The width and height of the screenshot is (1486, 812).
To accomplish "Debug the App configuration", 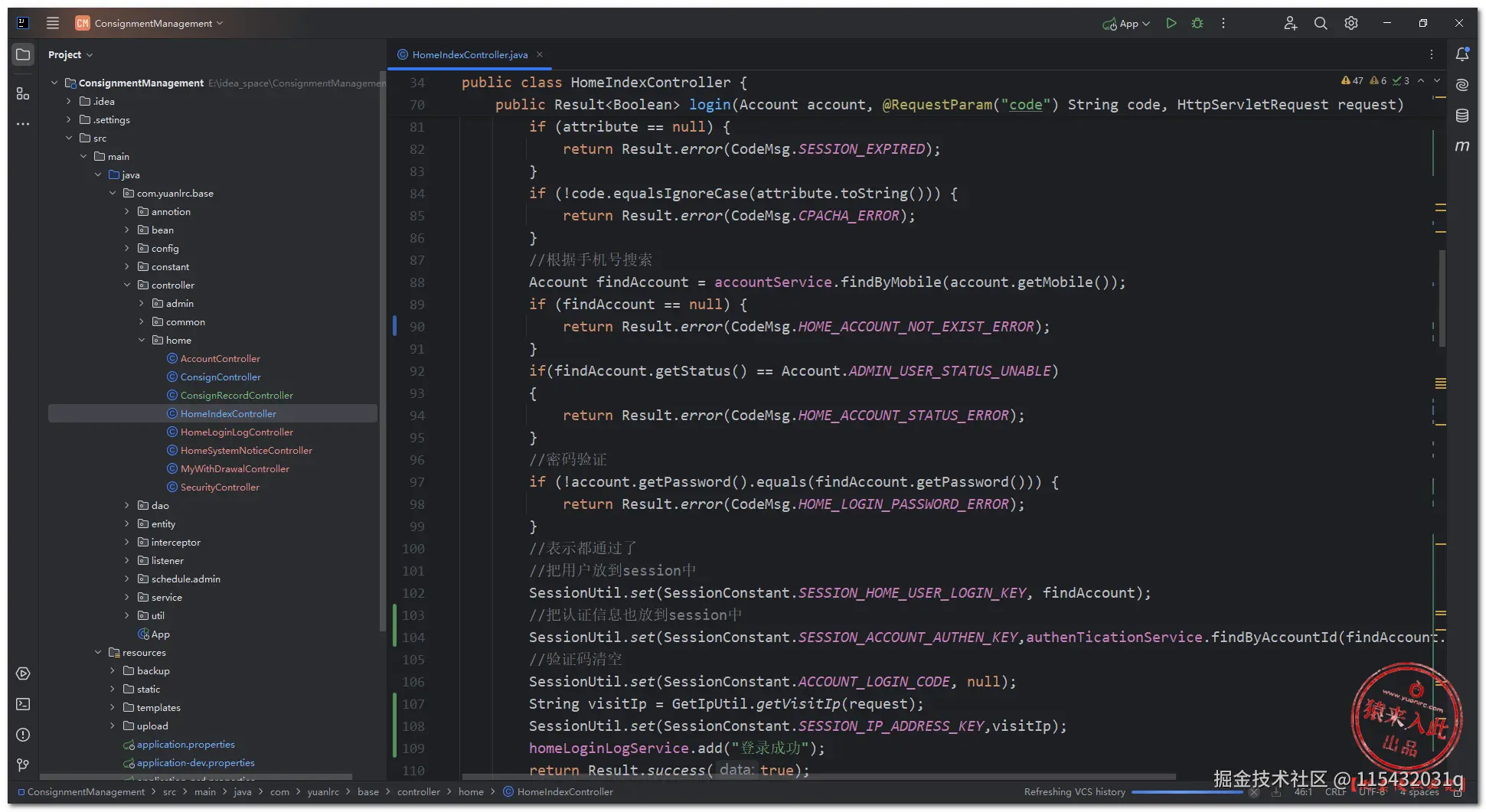I will point(1197,23).
